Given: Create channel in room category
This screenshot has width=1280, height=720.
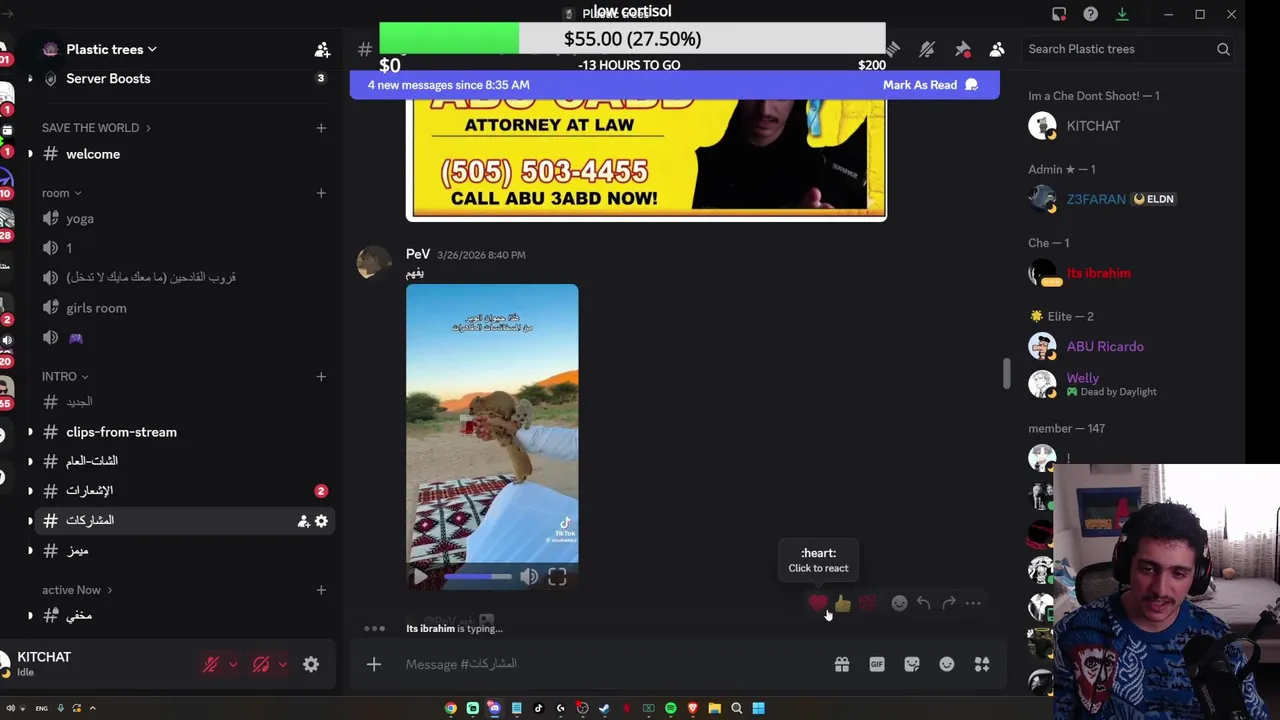Looking at the screenshot, I should pos(321,193).
